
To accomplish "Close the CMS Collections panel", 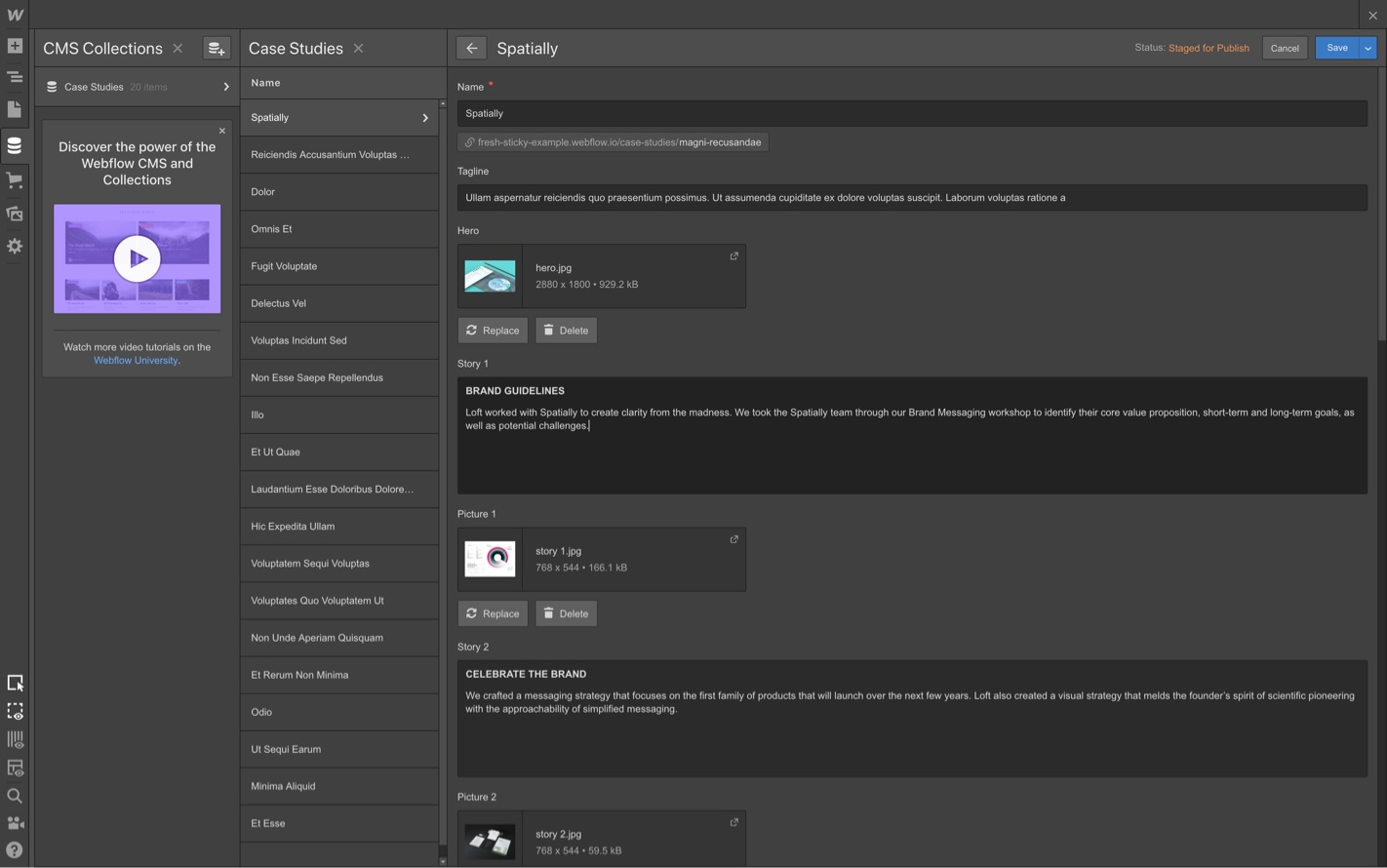I will pos(178,48).
